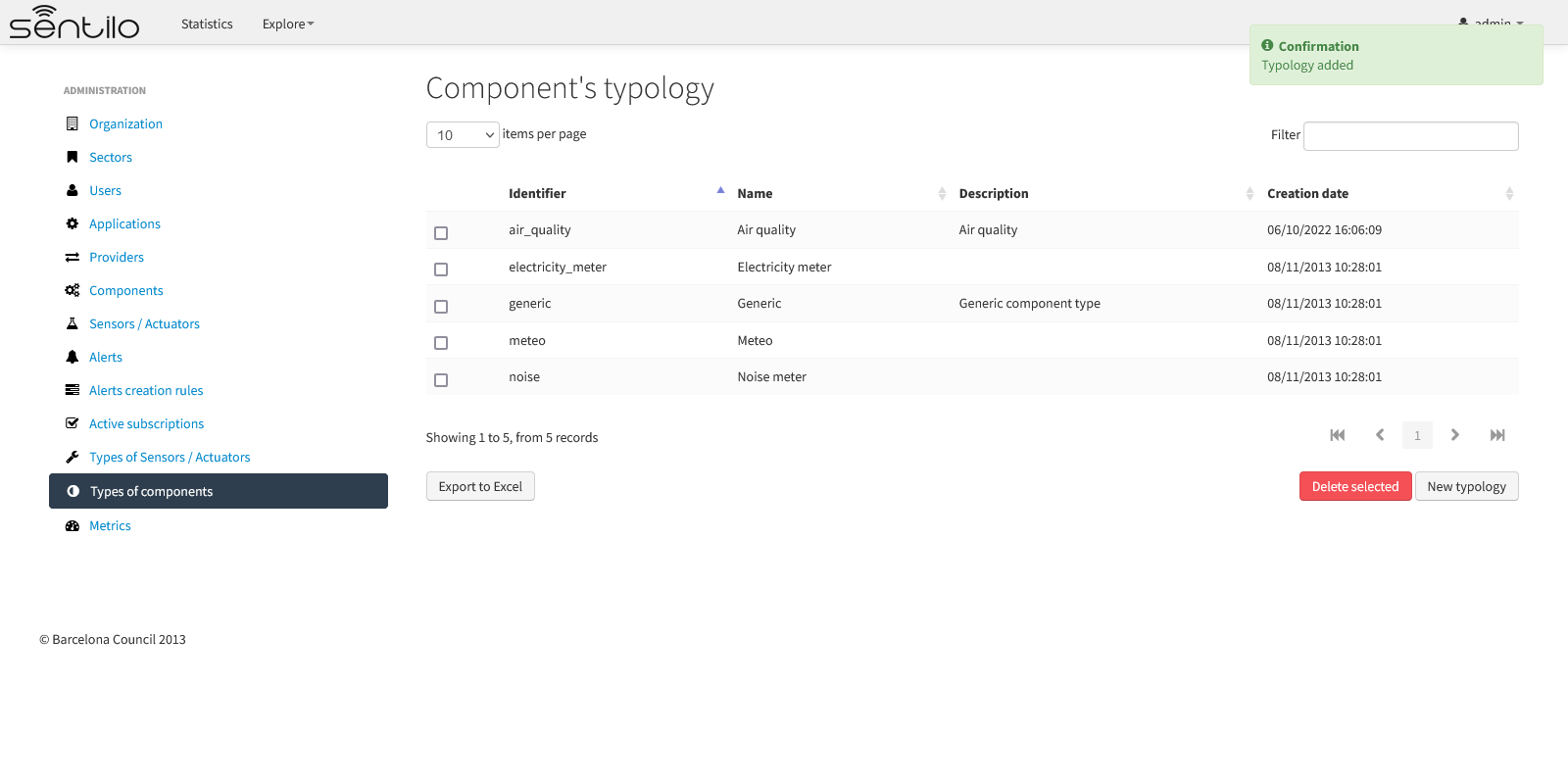Select the electricity_meter row checkbox

pyautogui.click(x=441, y=269)
